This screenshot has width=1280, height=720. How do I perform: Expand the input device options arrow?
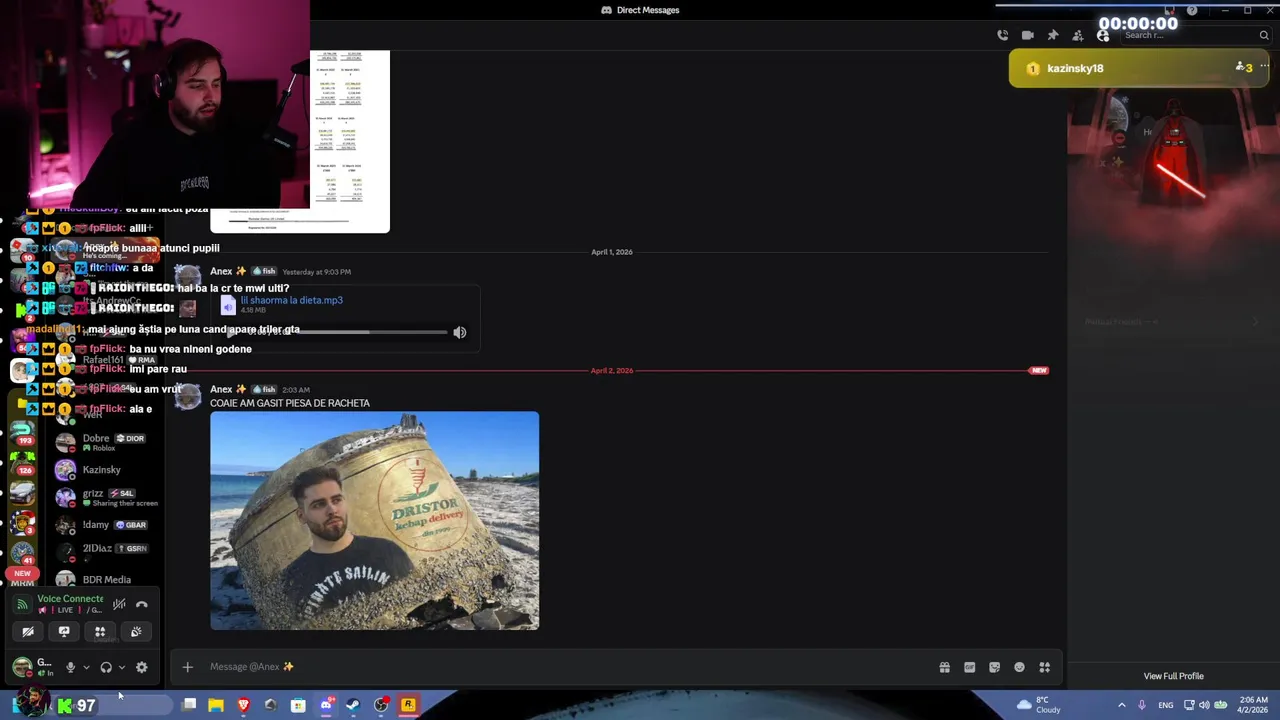coord(86,667)
